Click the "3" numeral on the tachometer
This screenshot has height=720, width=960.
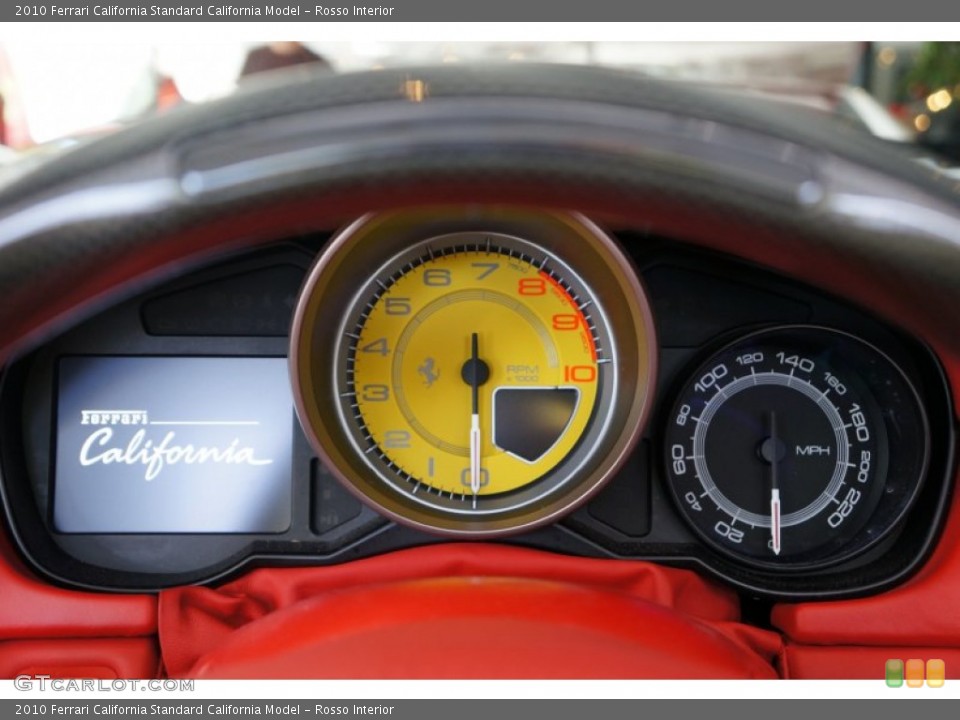click(x=376, y=392)
